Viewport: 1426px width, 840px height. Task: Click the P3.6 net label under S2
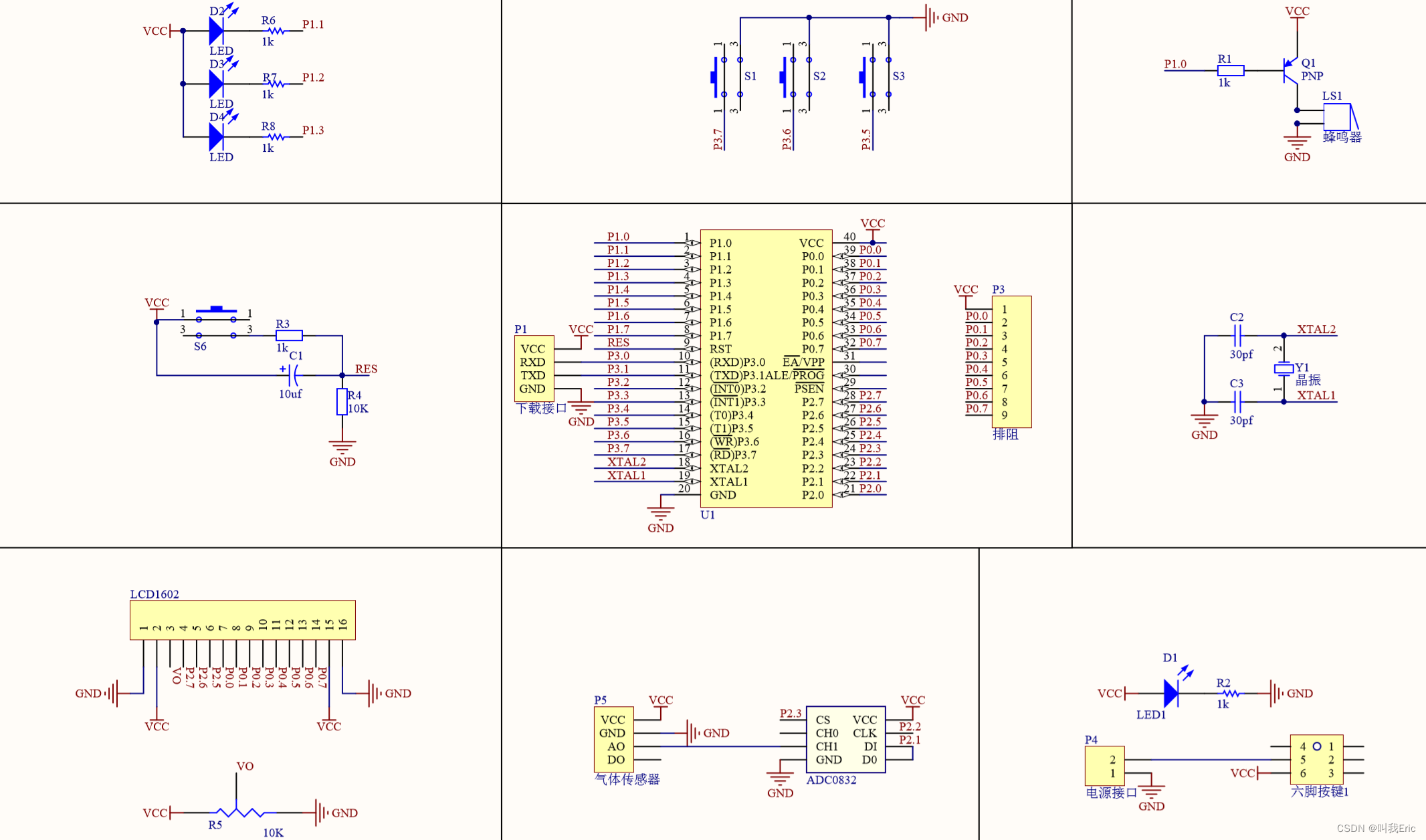787,139
